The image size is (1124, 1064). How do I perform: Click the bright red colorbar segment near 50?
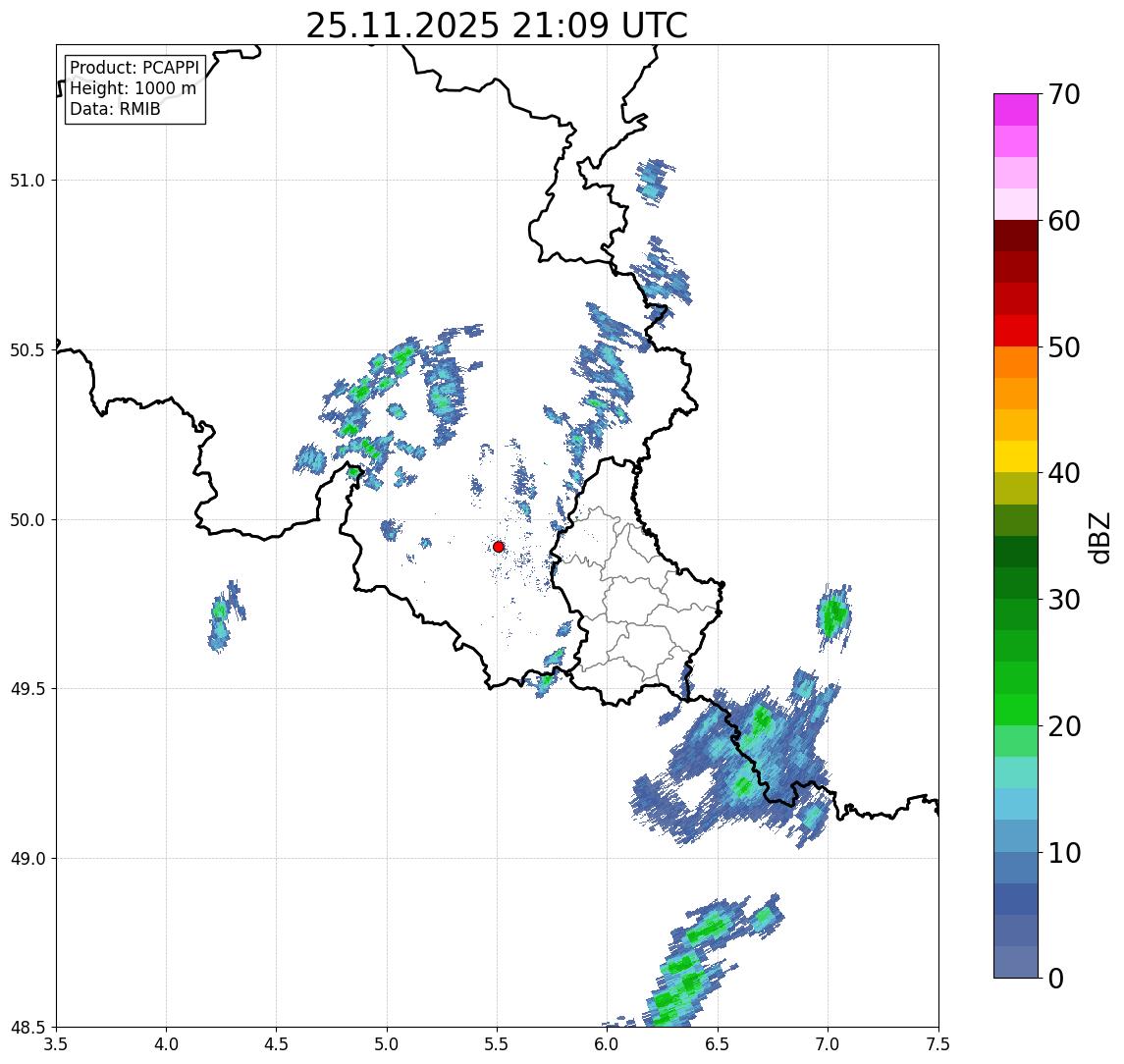tap(1016, 331)
